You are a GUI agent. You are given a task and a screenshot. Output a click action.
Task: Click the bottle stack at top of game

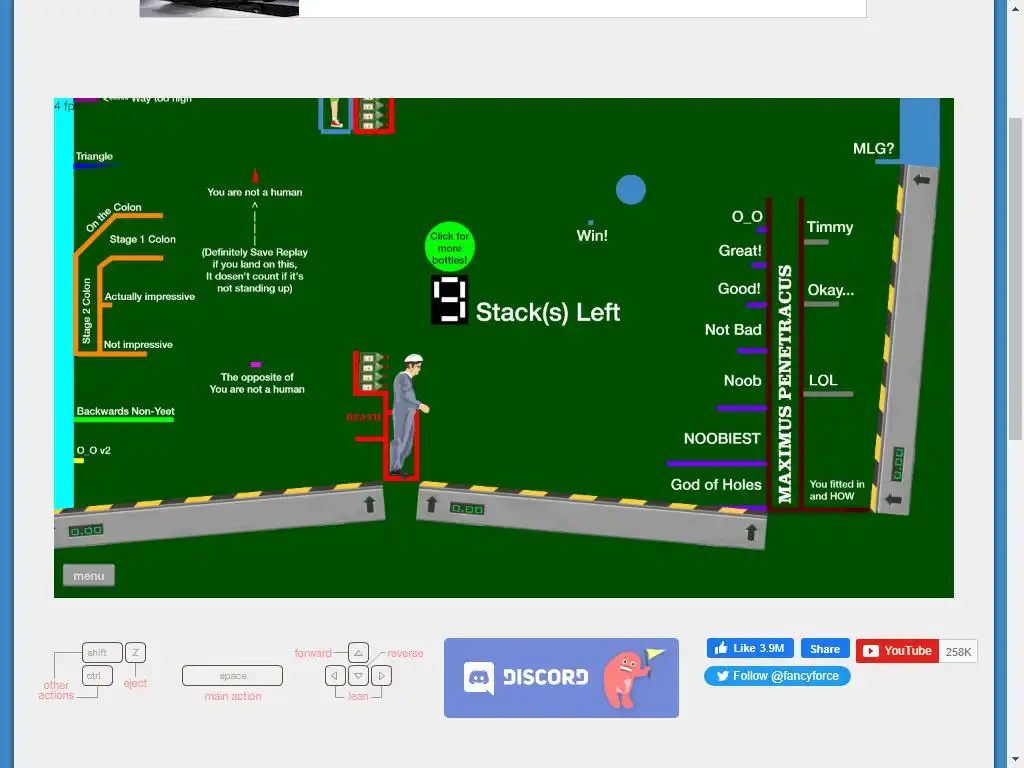point(374,114)
